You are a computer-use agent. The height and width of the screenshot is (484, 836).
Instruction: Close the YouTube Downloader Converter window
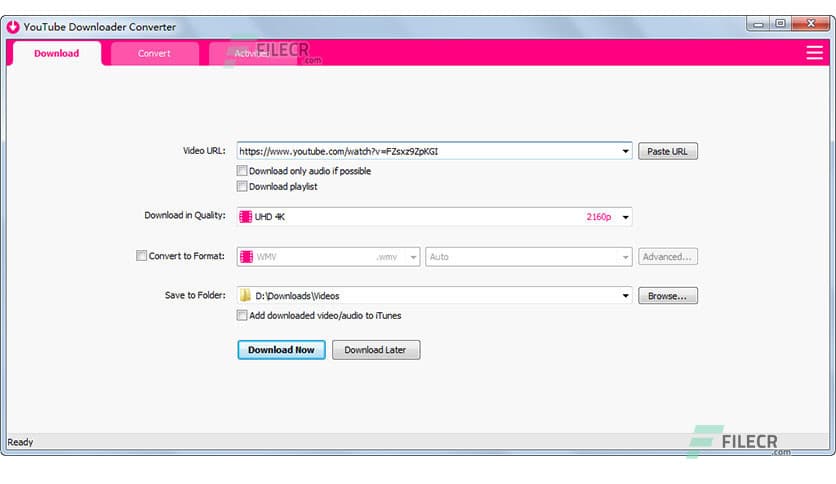click(811, 24)
